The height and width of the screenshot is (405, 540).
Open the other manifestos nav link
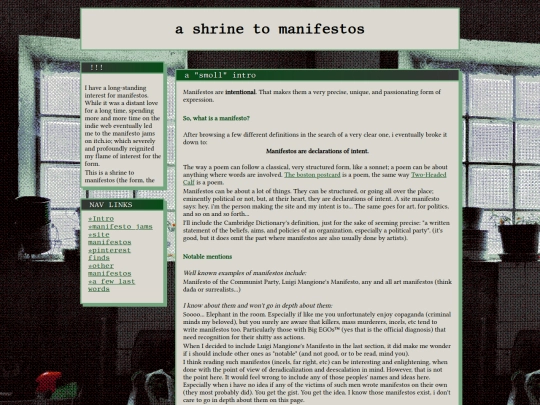(x=110, y=270)
